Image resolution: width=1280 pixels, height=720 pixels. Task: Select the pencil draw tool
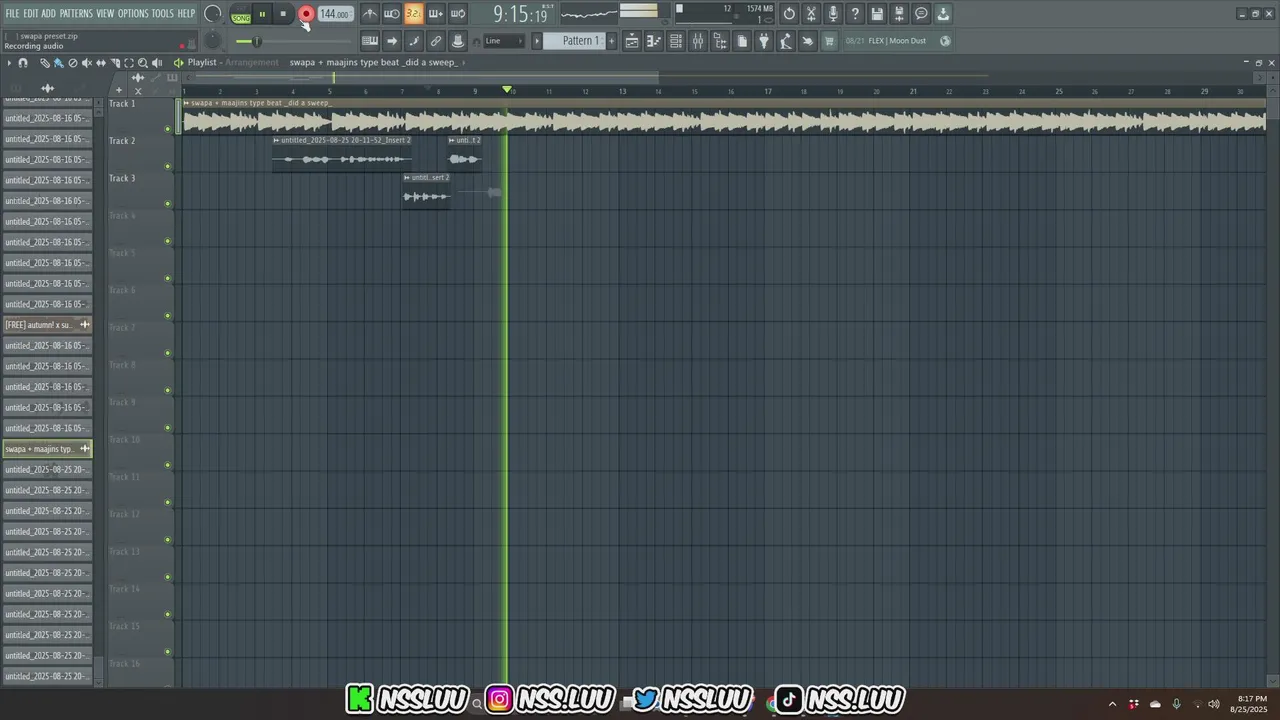(44, 63)
